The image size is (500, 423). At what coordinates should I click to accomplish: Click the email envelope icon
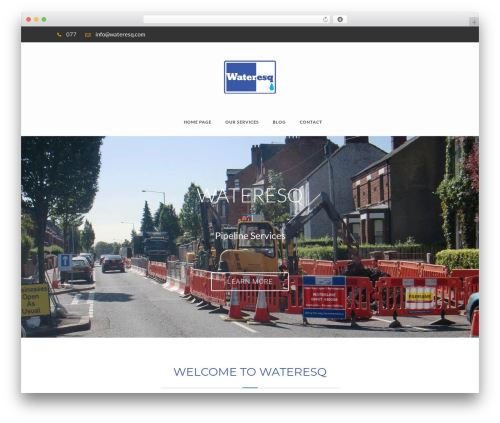coord(88,35)
